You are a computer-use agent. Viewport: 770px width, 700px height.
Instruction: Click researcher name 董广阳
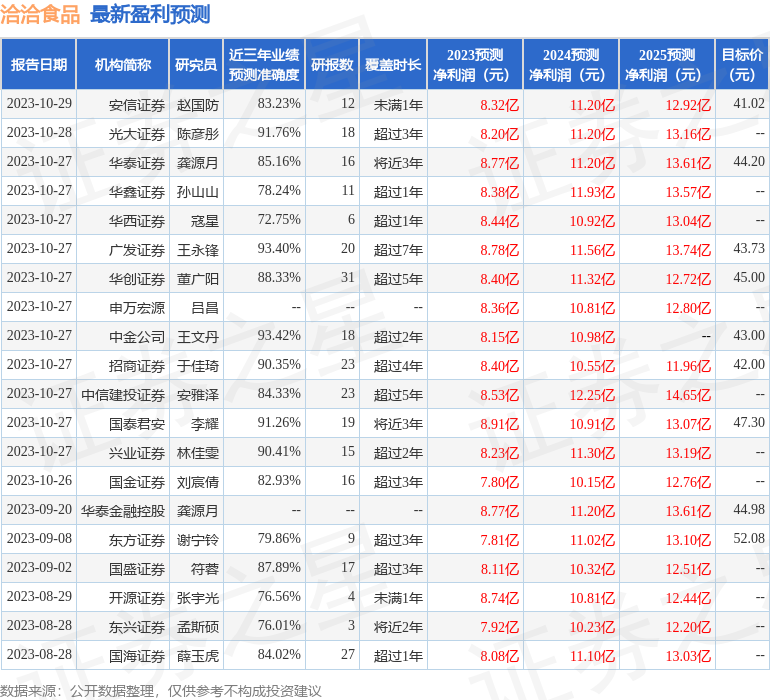pos(197,279)
